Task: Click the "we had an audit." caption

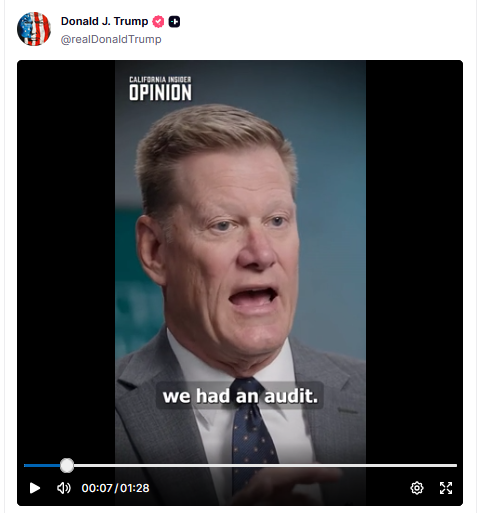Action: (x=240, y=396)
